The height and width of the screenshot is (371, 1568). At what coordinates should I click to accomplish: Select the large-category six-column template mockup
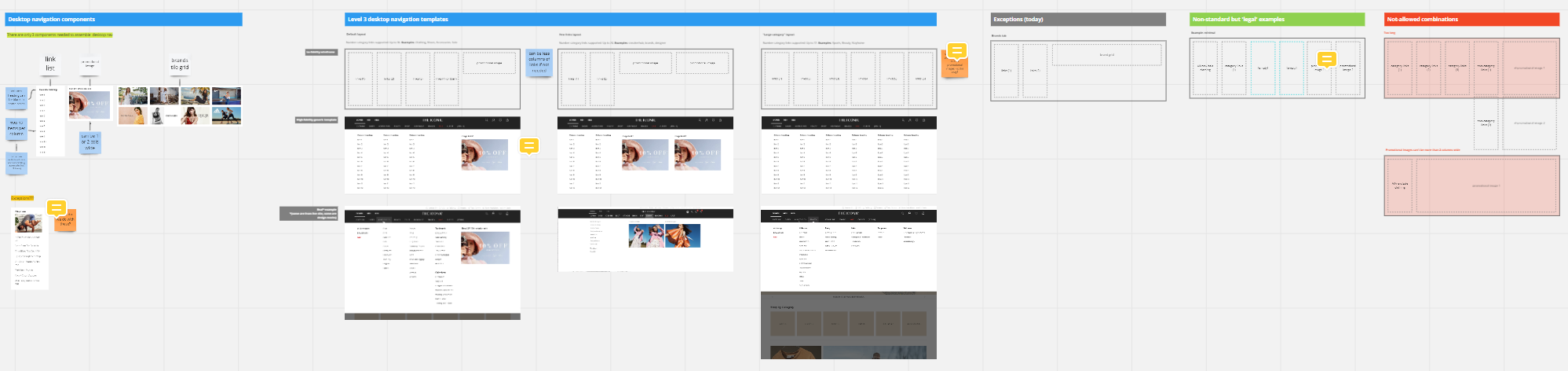[x=849, y=155]
